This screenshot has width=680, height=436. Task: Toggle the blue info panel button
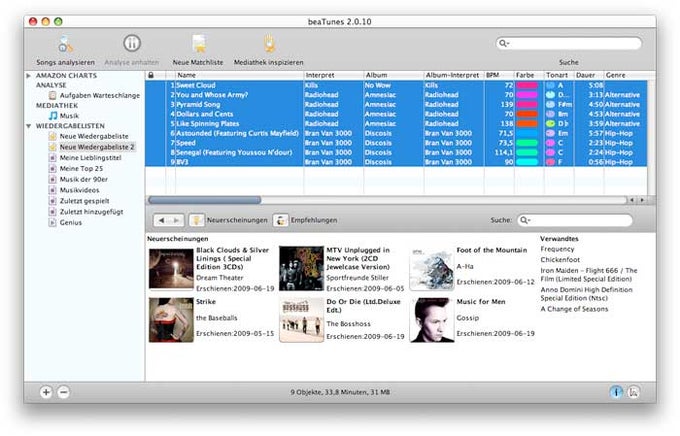click(x=616, y=393)
